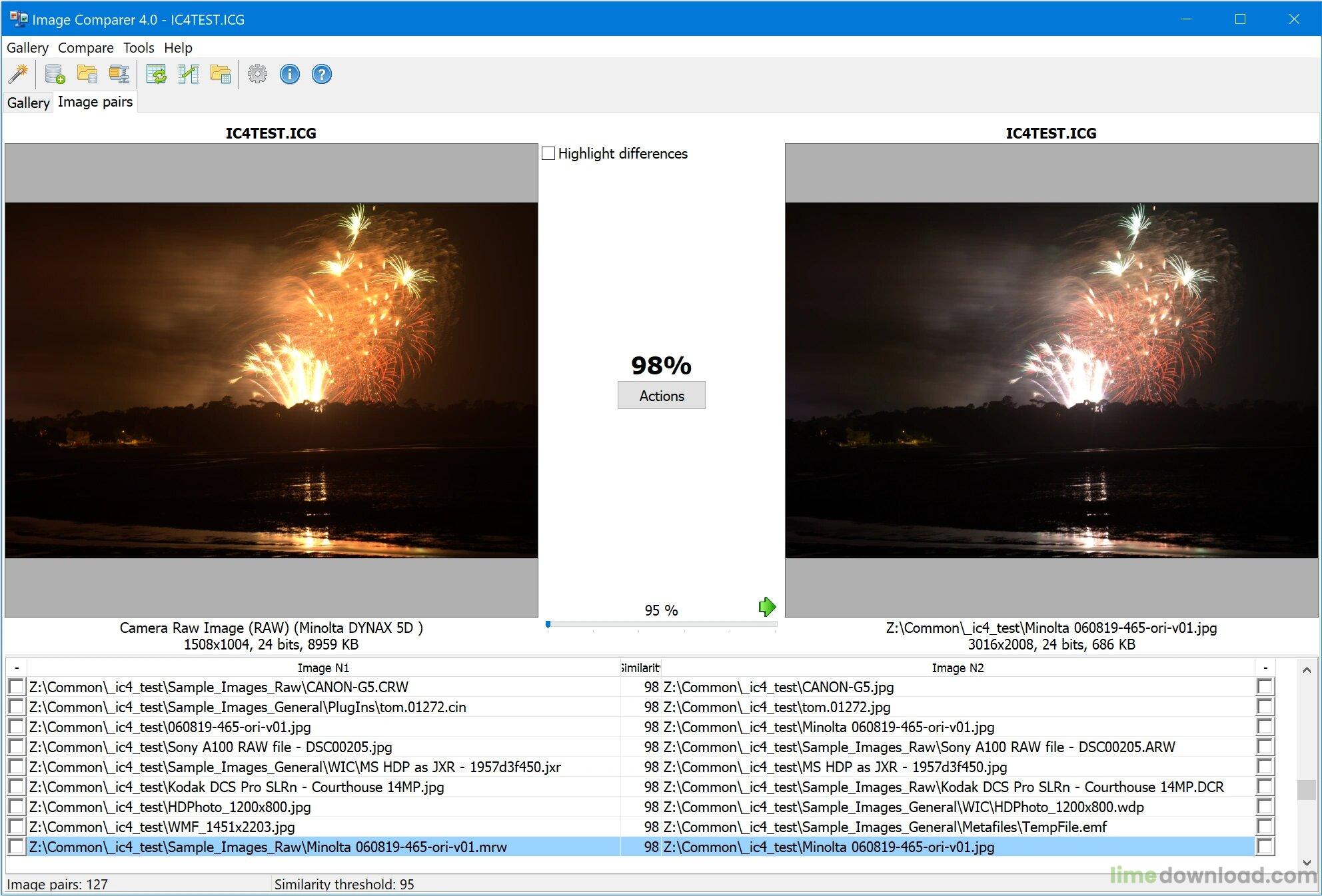1322x896 pixels.
Task: Open the Tools menu
Action: click(x=139, y=48)
